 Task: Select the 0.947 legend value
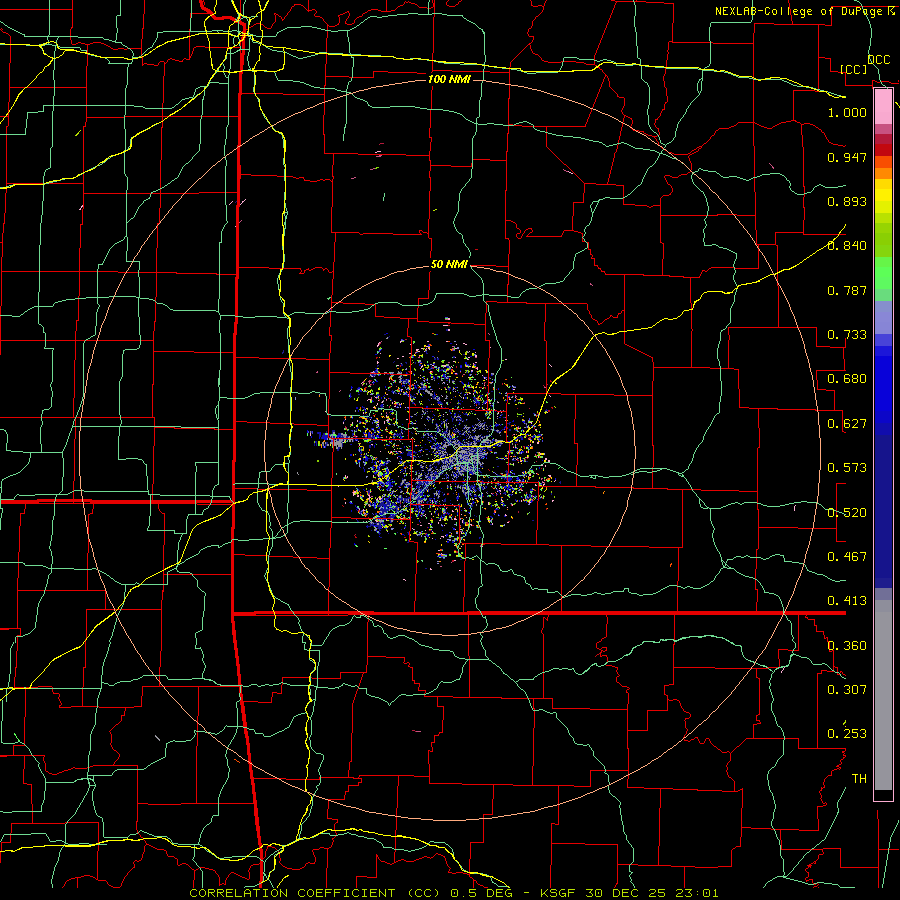(847, 157)
